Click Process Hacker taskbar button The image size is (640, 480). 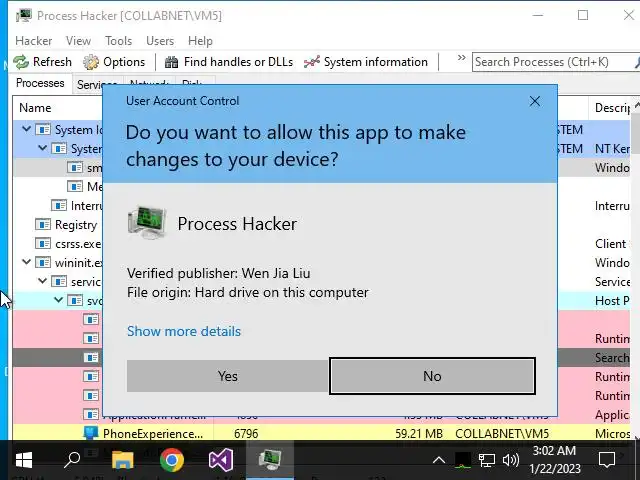(x=270, y=460)
